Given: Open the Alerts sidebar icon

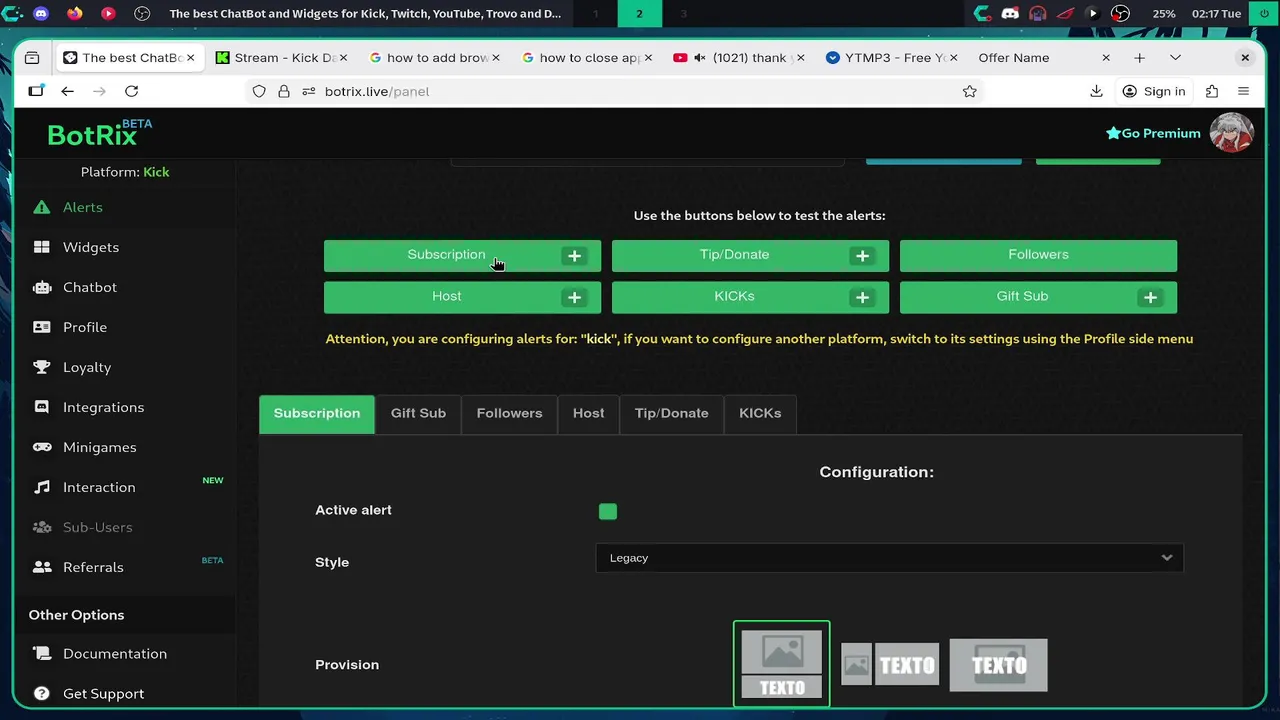Looking at the screenshot, I should (41, 207).
